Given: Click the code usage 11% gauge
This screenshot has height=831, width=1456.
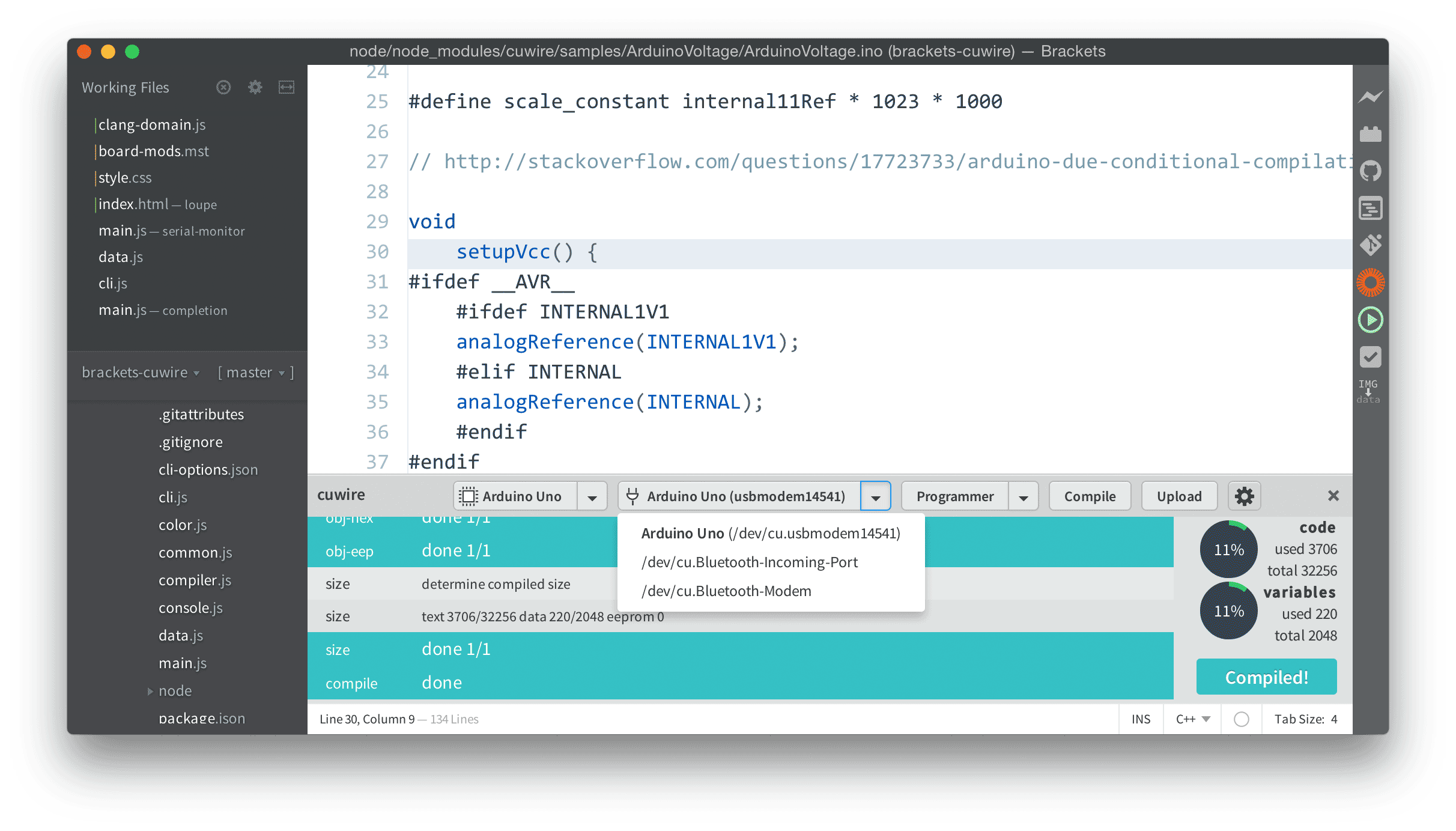Looking at the screenshot, I should [1228, 549].
